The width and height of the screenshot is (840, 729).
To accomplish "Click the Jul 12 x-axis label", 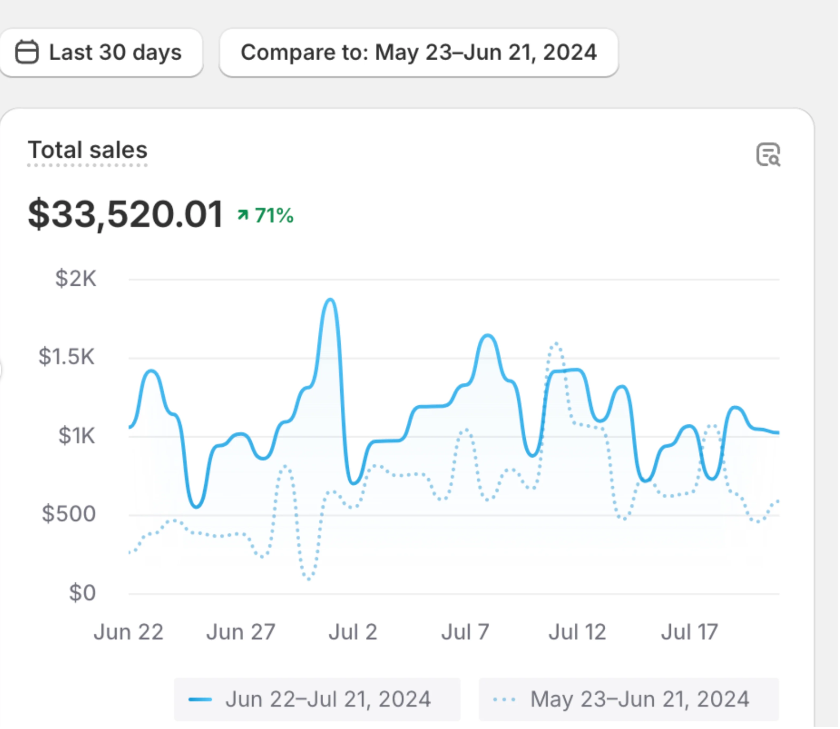I will (x=578, y=632).
